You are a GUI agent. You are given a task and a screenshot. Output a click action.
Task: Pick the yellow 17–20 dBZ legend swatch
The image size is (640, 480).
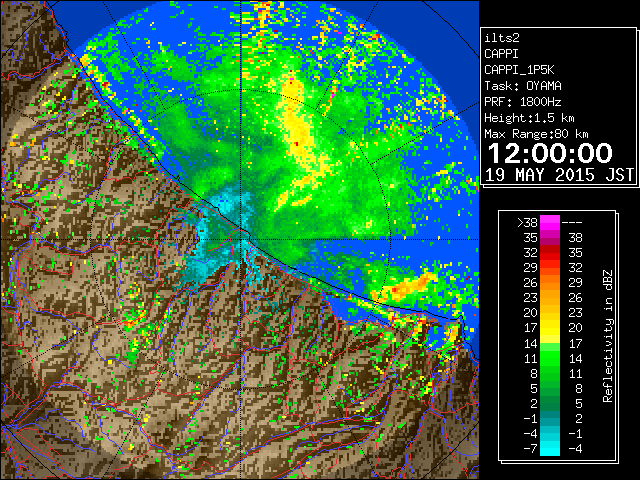click(550, 328)
